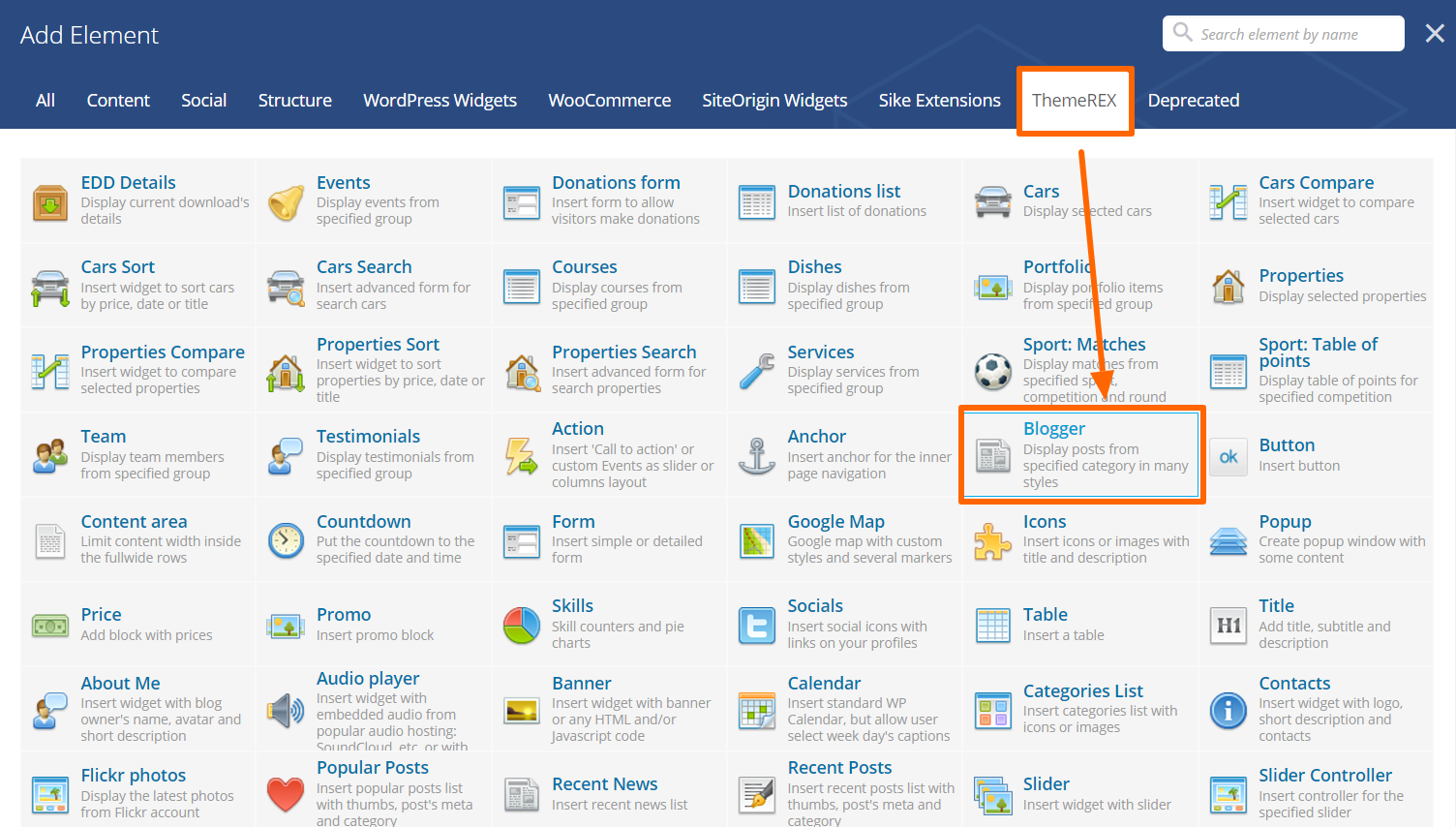
Task: Open the Properties Search element
Action: (623, 352)
